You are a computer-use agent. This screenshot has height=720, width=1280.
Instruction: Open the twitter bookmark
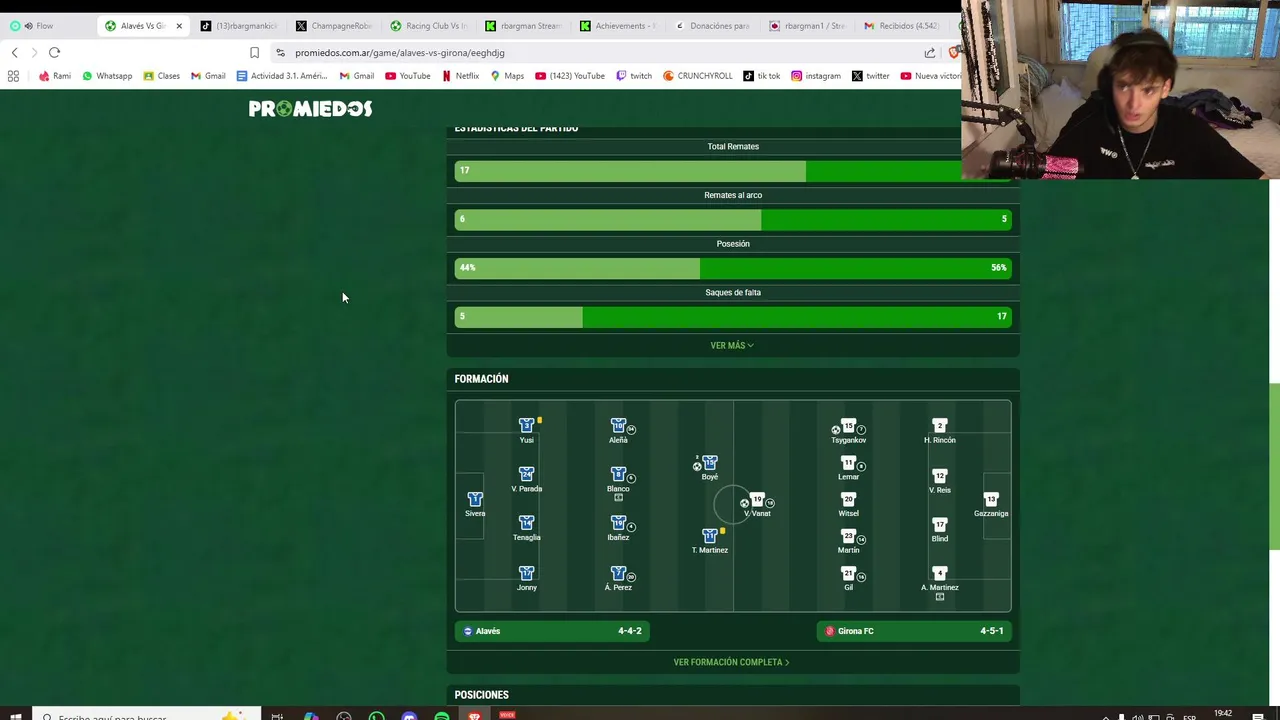(871, 76)
